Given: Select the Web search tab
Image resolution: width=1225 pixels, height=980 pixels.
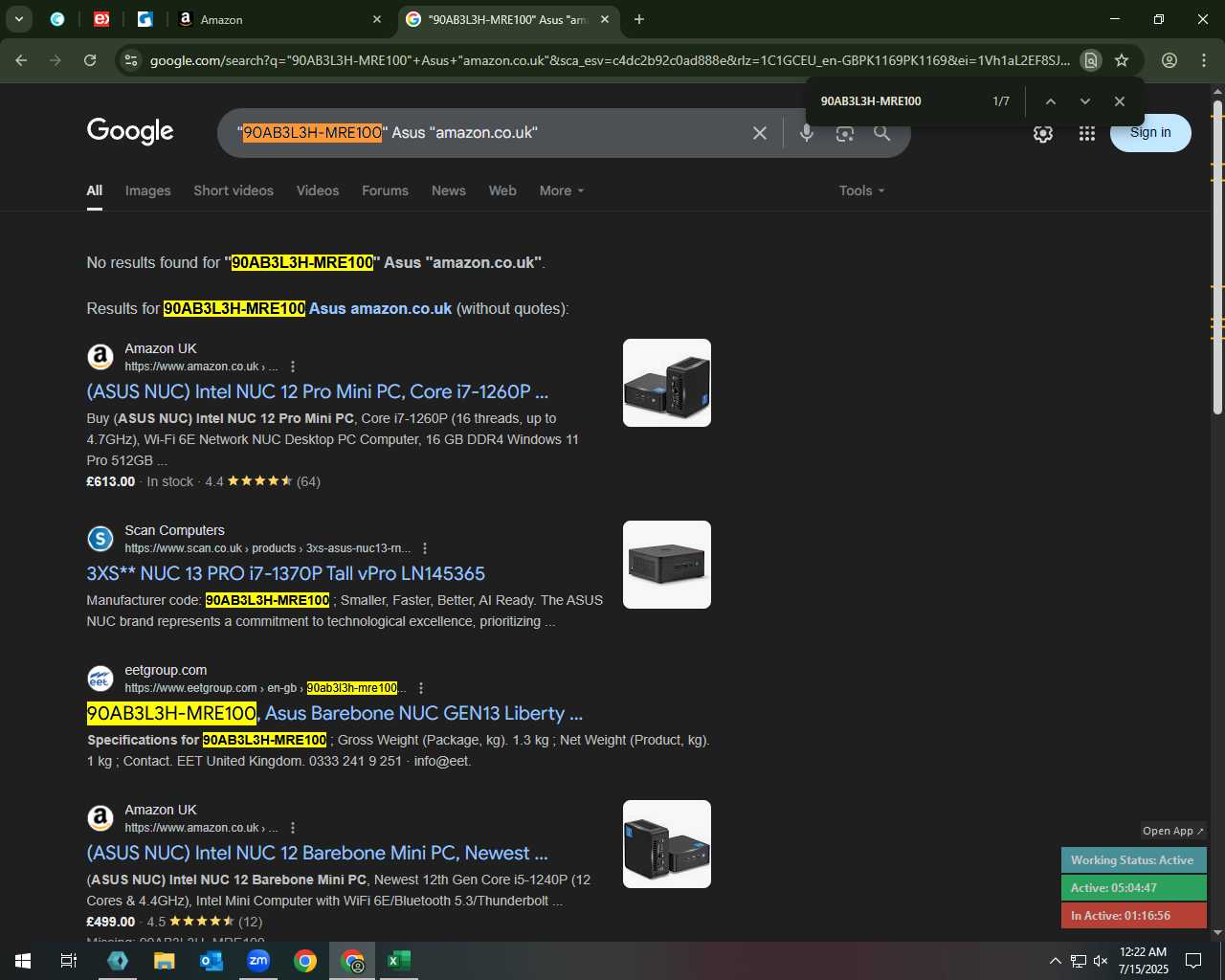Looking at the screenshot, I should pos(502,190).
